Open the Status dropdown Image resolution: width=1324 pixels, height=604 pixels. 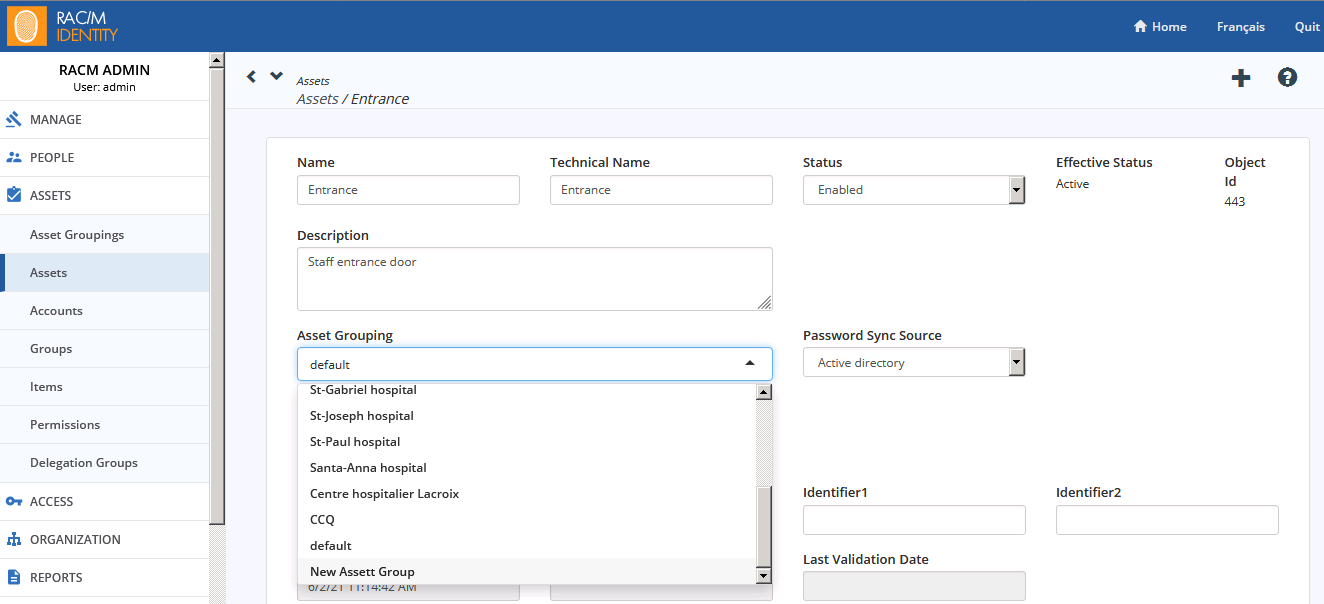coord(914,190)
